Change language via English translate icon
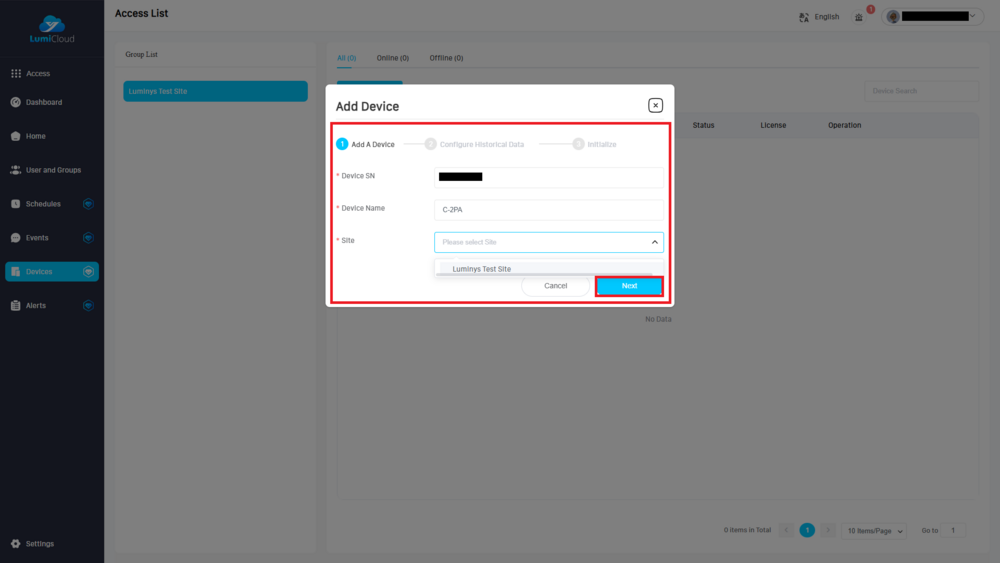This screenshot has height=563, width=1000. [x=804, y=17]
